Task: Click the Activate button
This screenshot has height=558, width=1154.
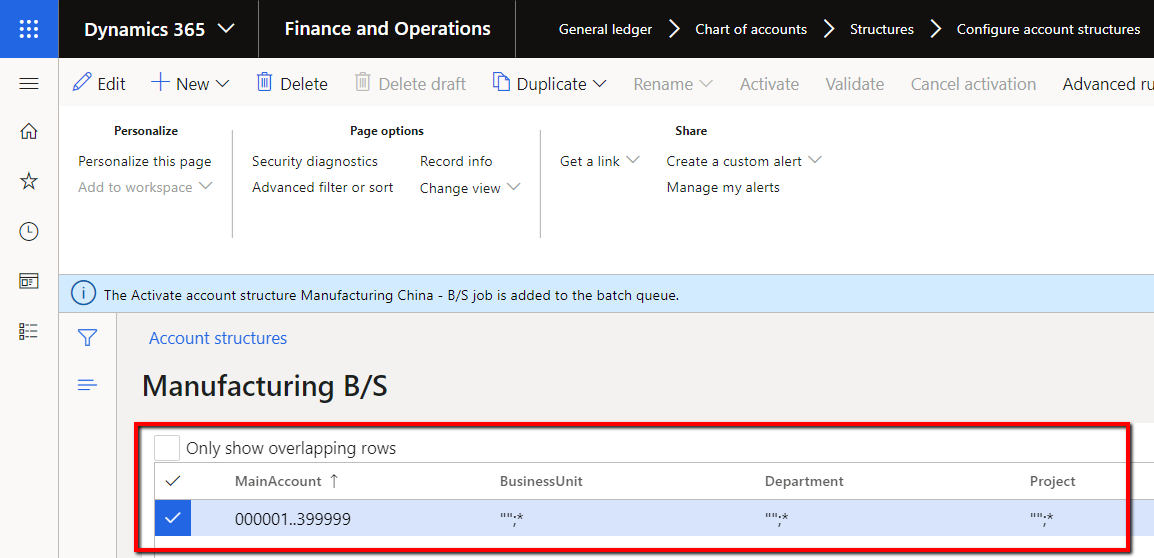Action: click(x=769, y=84)
